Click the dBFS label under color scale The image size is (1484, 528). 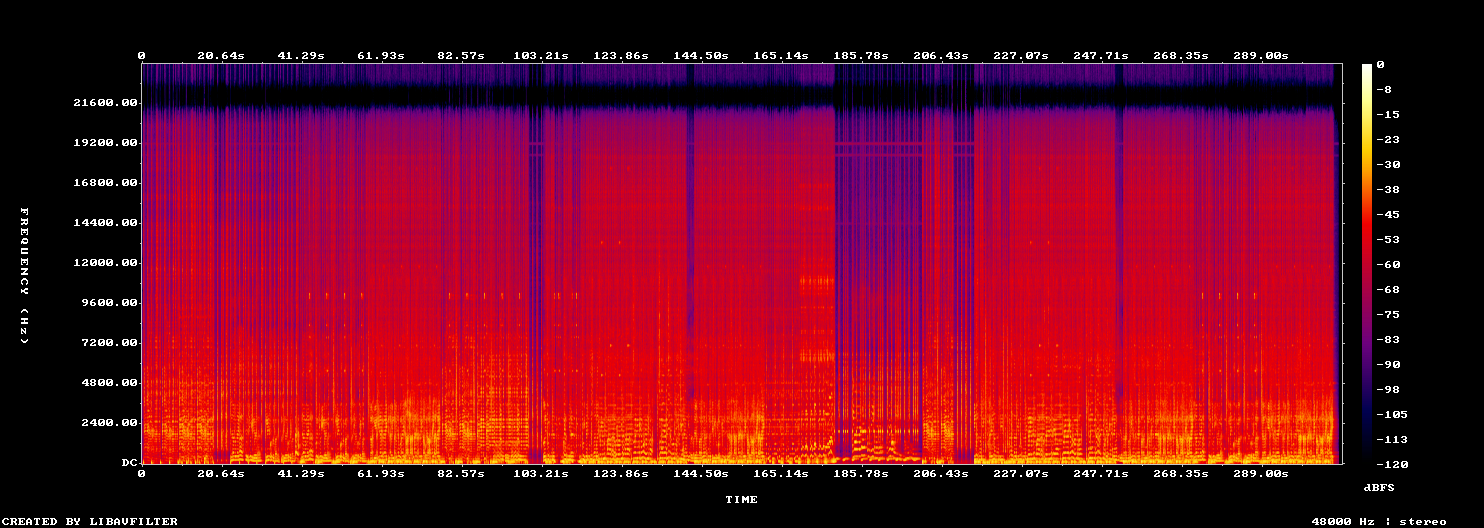point(1379,487)
